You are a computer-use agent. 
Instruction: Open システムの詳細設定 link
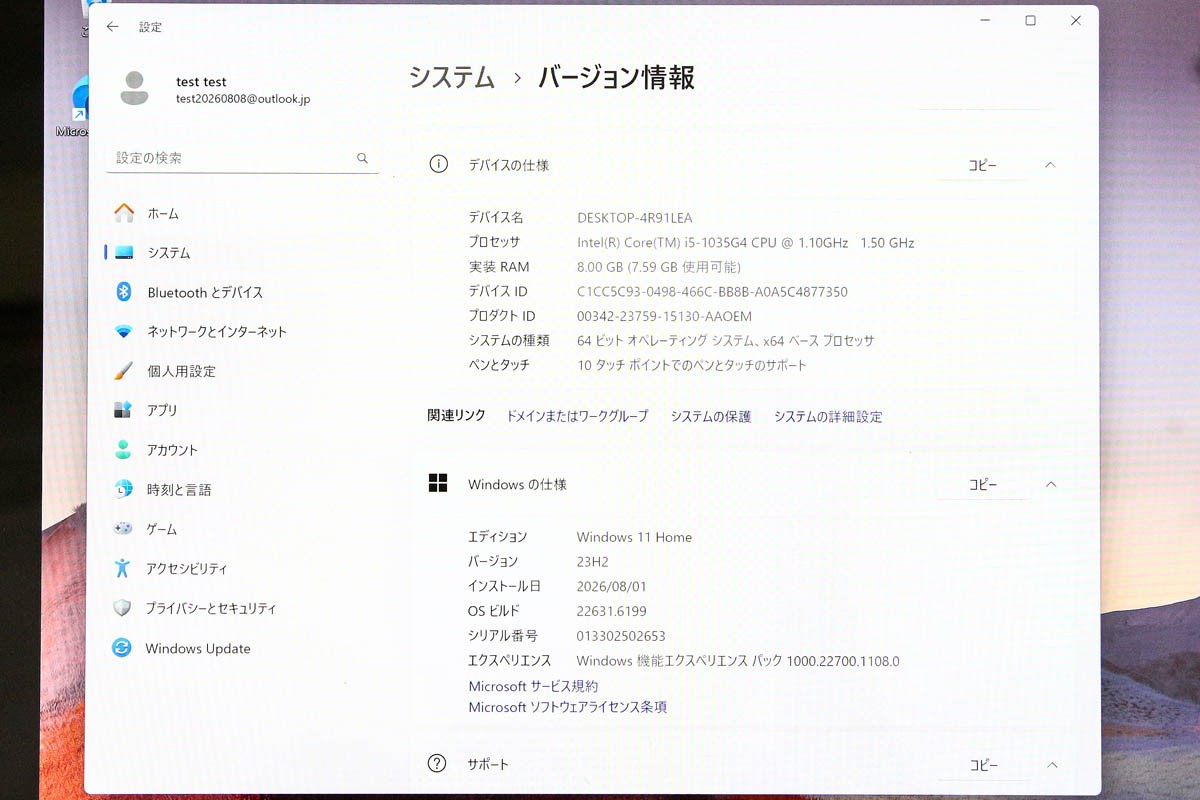828,416
